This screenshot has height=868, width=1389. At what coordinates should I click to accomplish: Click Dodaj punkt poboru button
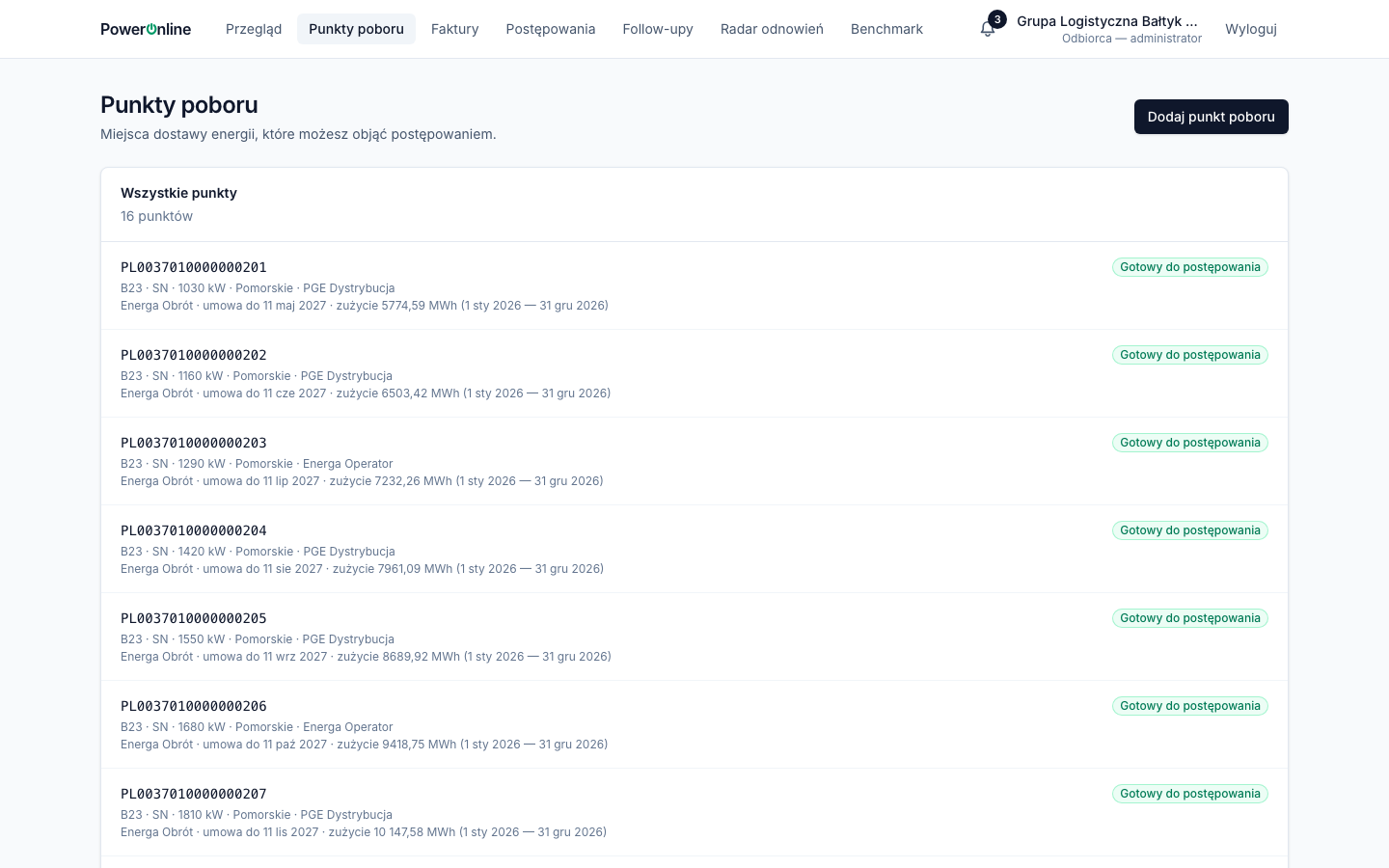pos(1212,117)
